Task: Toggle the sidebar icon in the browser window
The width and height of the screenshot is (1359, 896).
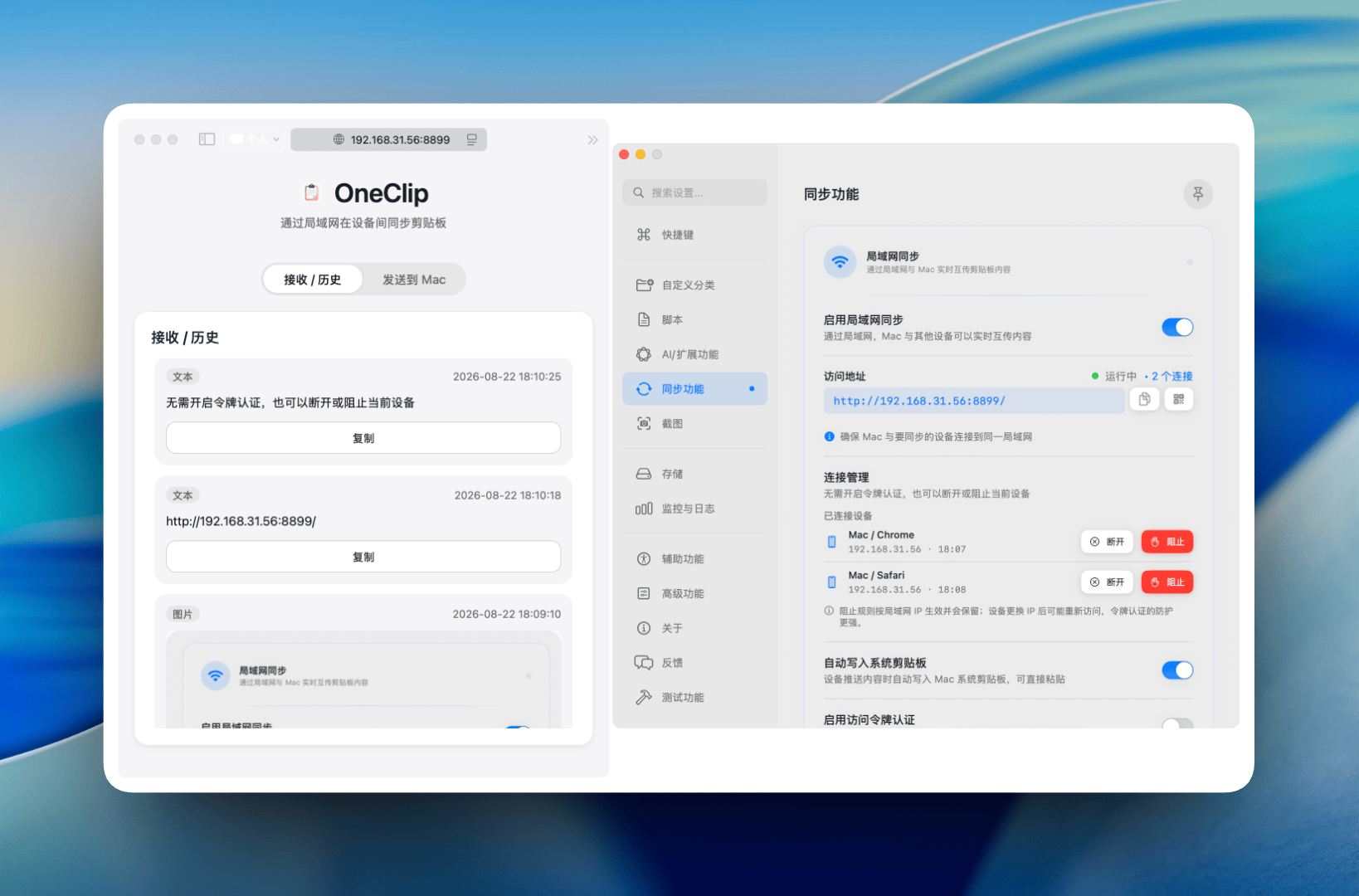Action: (x=207, y=139)
